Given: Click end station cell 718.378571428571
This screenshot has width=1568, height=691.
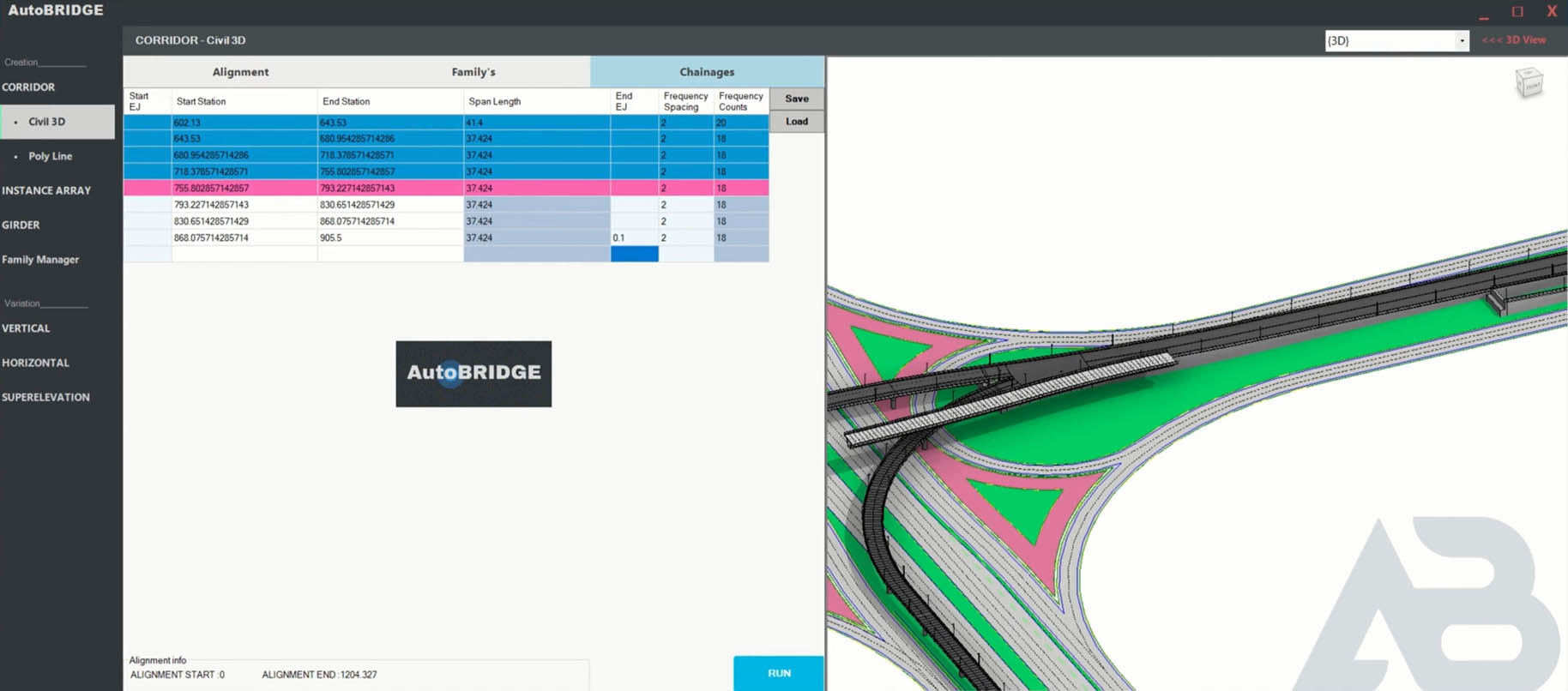Looking at the screenshot, I should pos(390,155).
